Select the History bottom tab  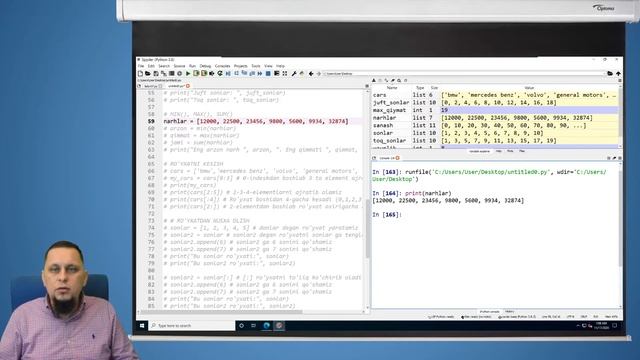point(509,312)
